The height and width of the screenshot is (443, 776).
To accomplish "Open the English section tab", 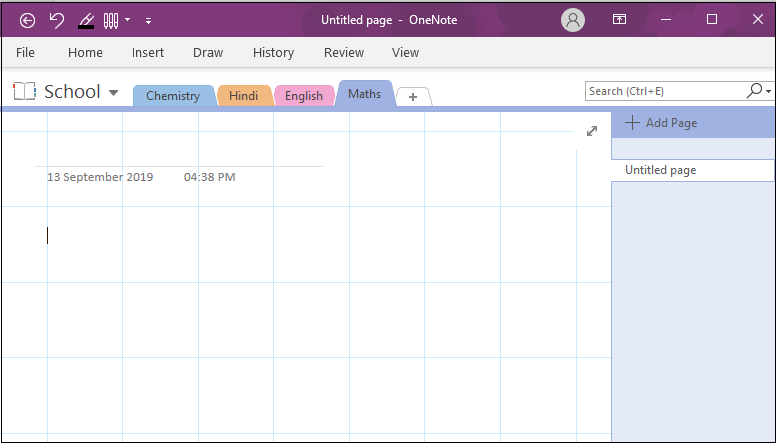I will [304, 95].
